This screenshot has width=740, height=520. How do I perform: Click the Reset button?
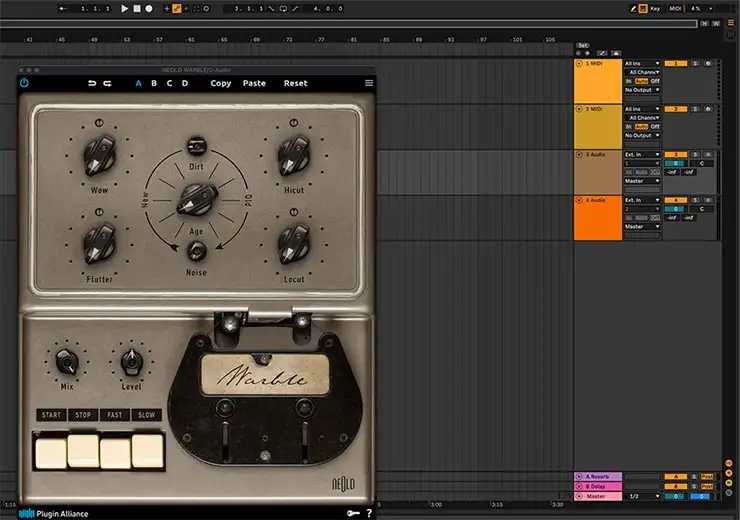pos(295,83)
